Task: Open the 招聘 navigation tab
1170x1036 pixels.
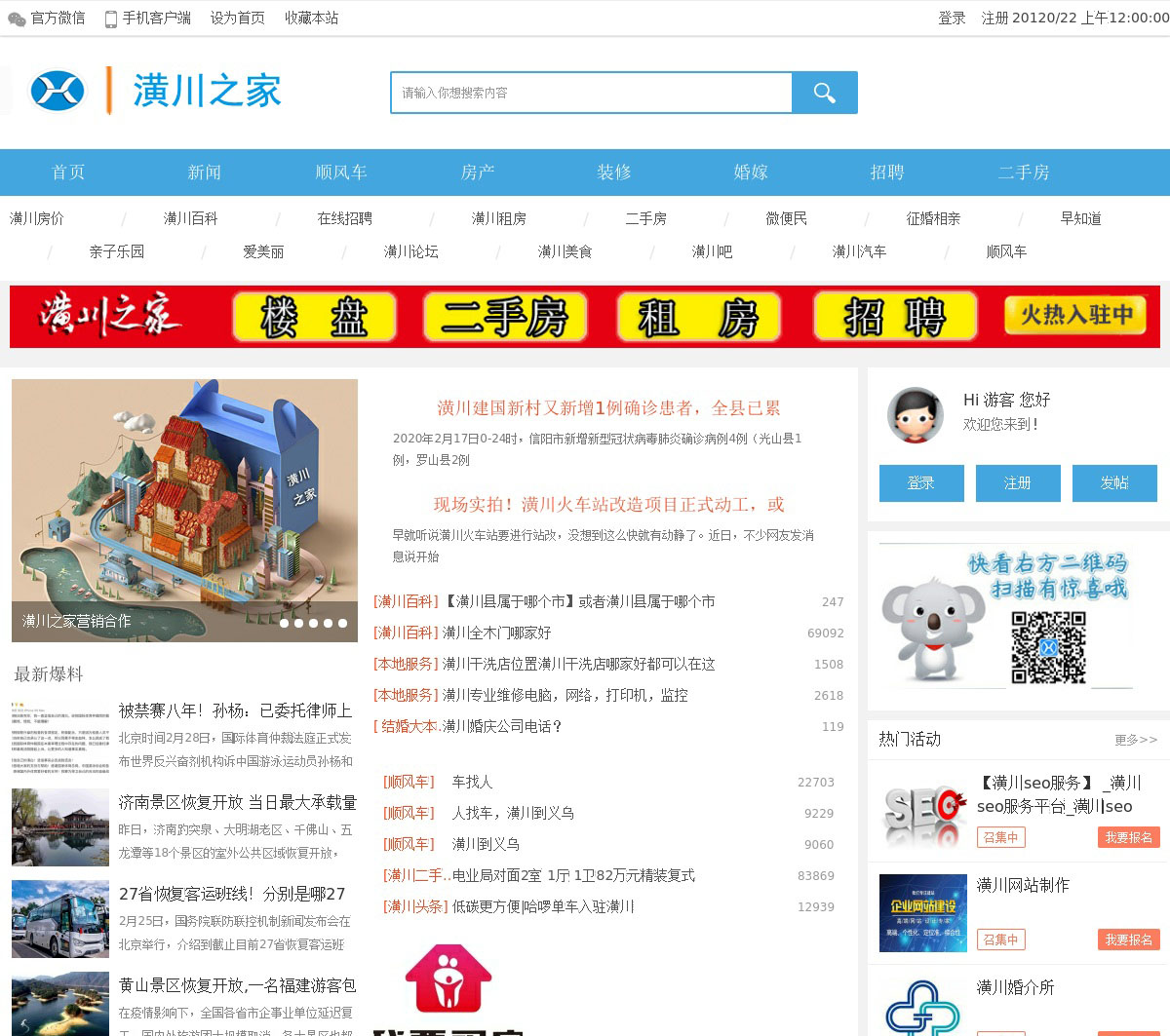Action: pyautogui.click(x=887, y=173)
